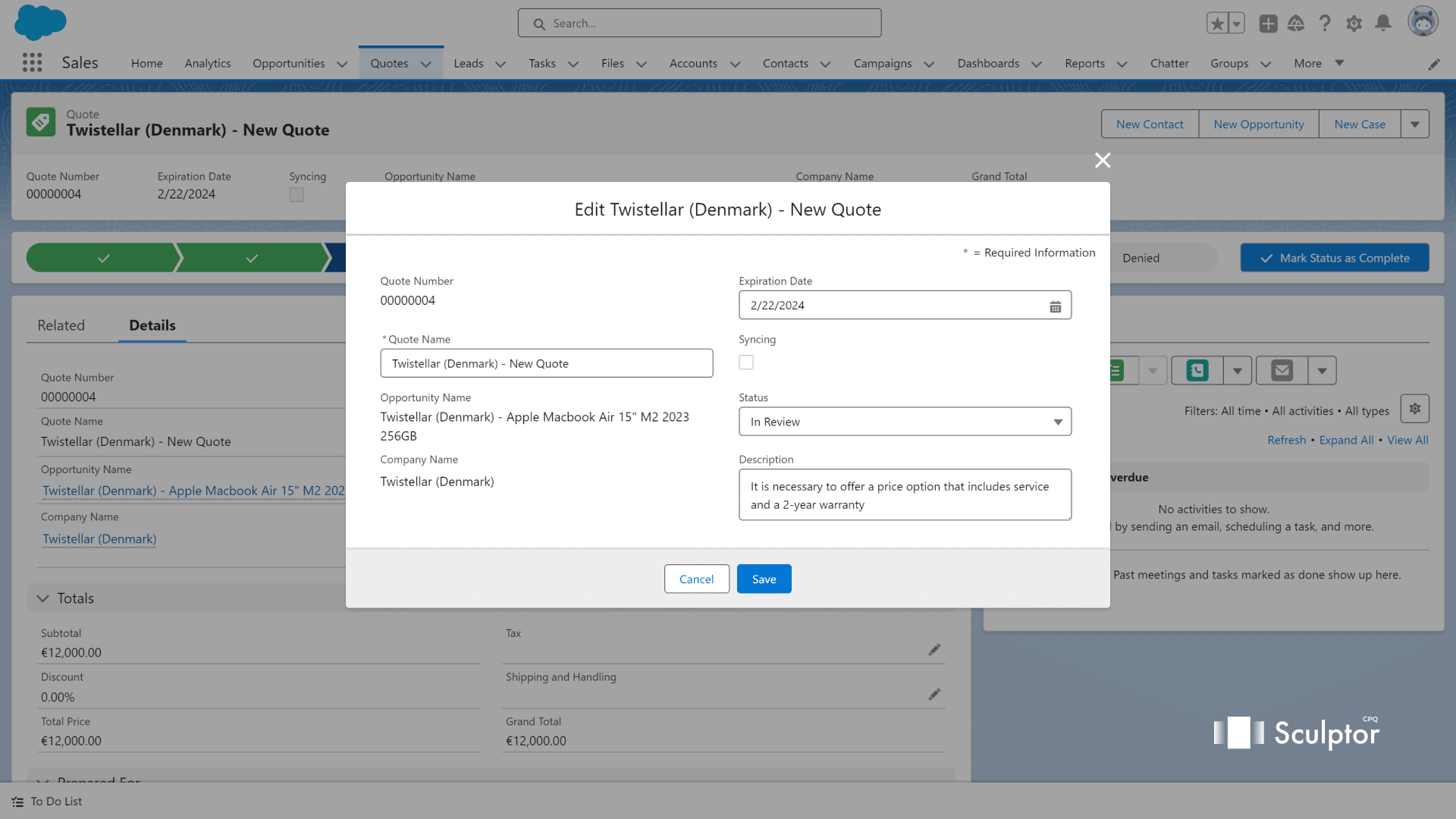Select the Details tab
The image size is (1456, 819).
[152, 325]
